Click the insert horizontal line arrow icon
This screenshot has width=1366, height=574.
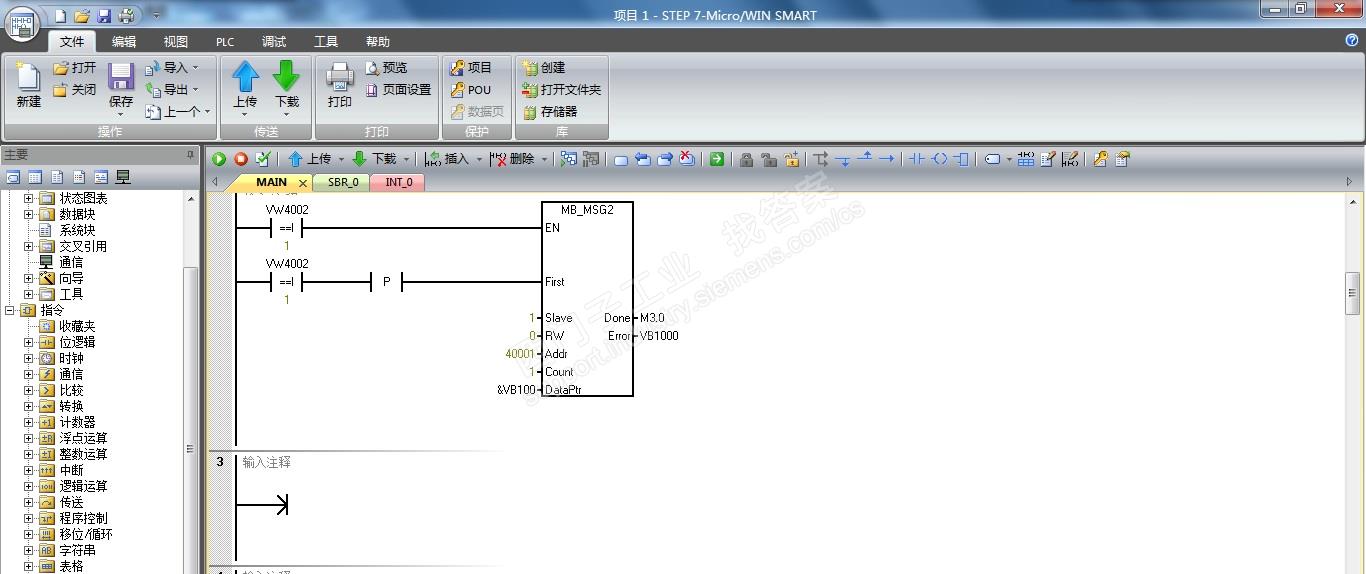886,159
